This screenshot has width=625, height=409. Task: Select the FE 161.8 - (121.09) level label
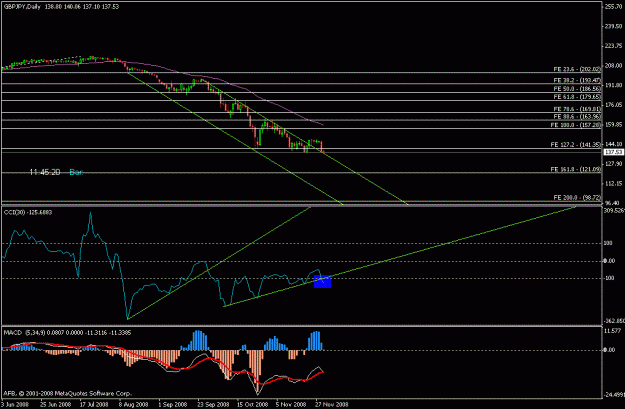pos(576,169)
